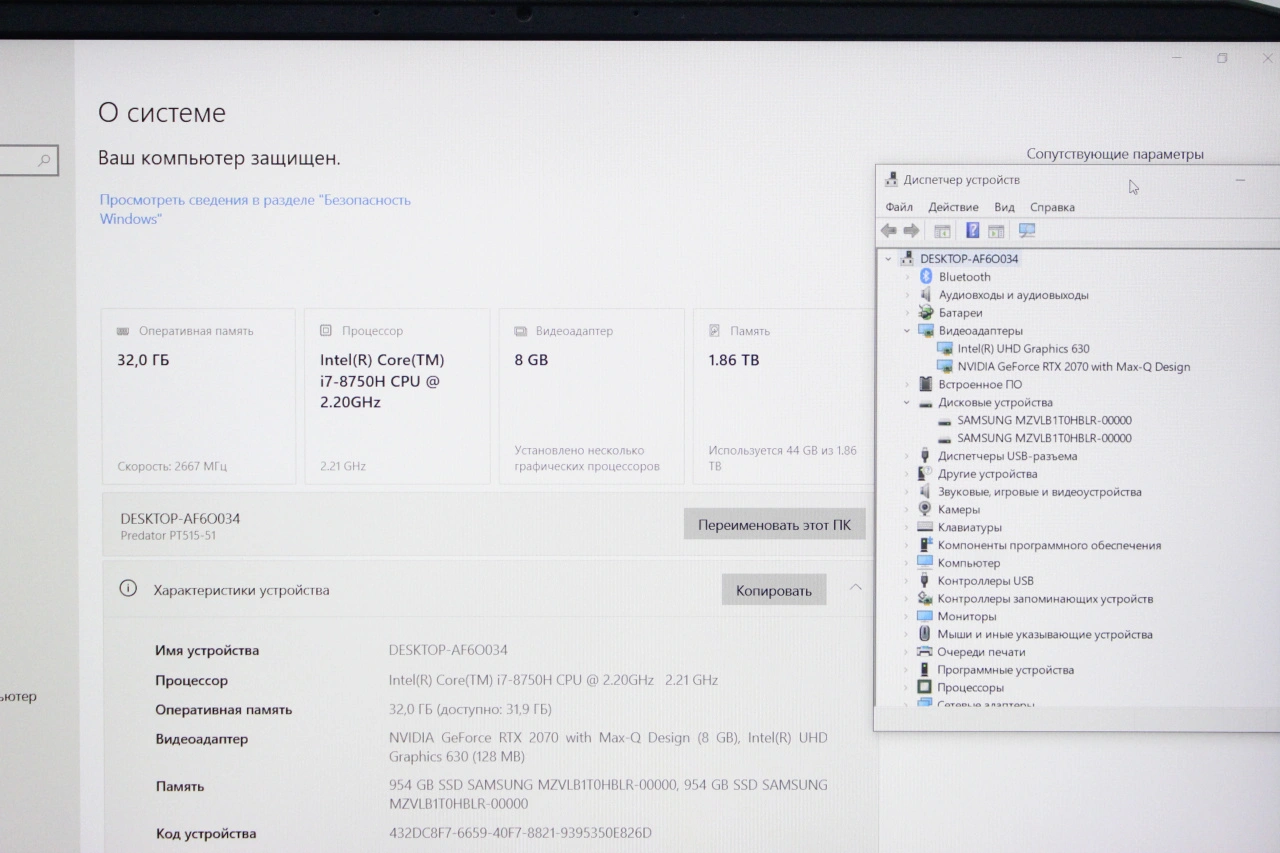
Task: Click the Сопутствующие параметры heading
Action: pos(1115,154)
